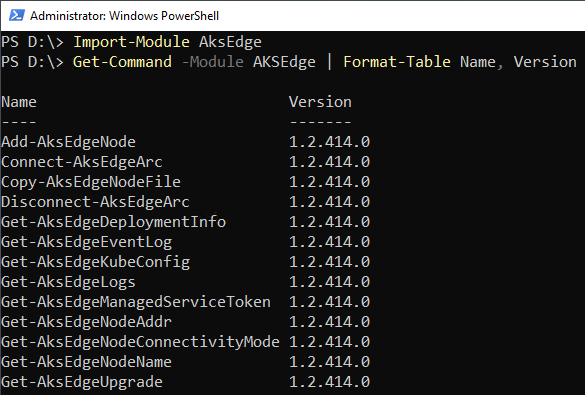Click the PowerShell icon in title bar

coord(17,16)
